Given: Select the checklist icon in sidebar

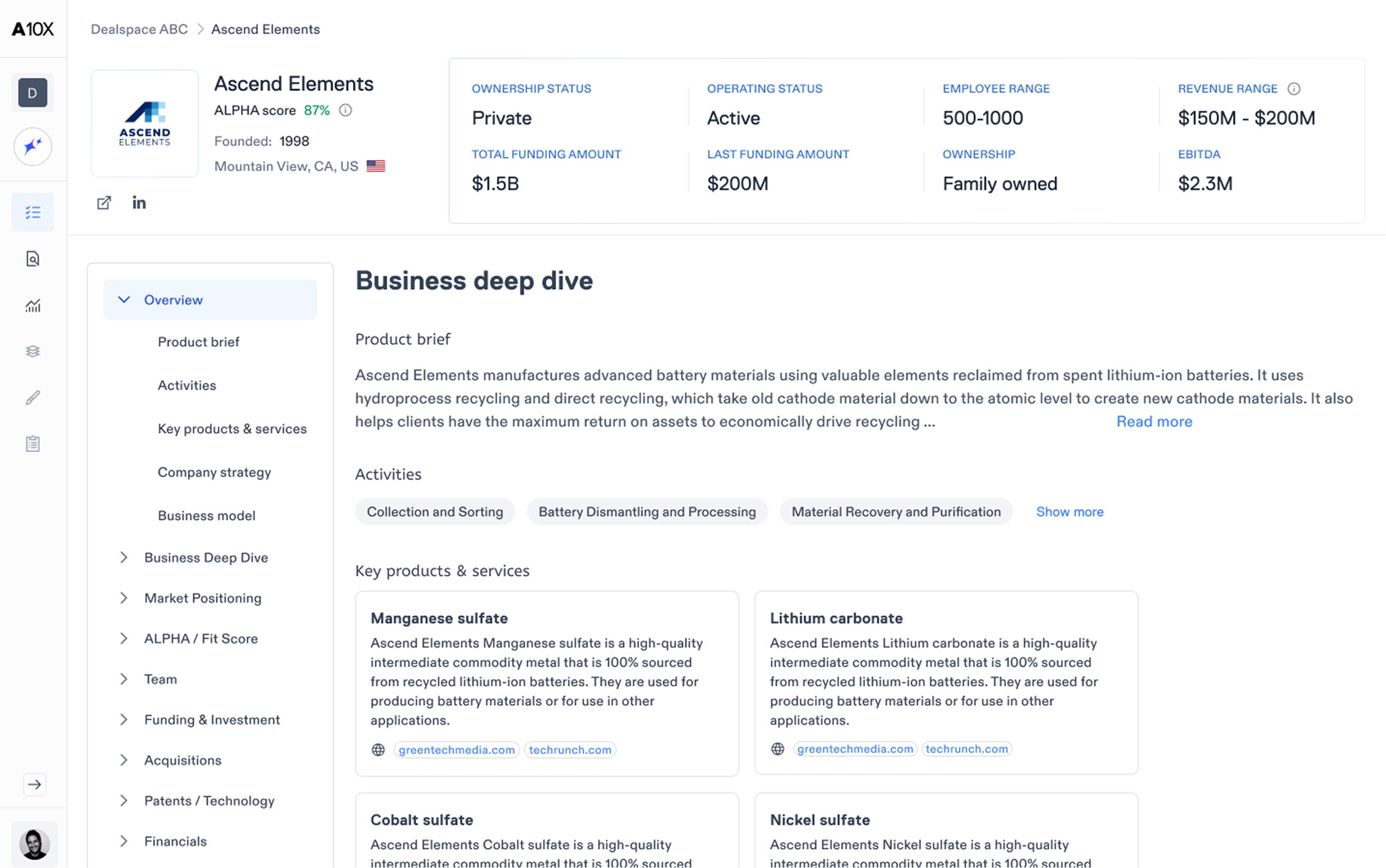Looking at the screenshot, I should pos(33,212).
